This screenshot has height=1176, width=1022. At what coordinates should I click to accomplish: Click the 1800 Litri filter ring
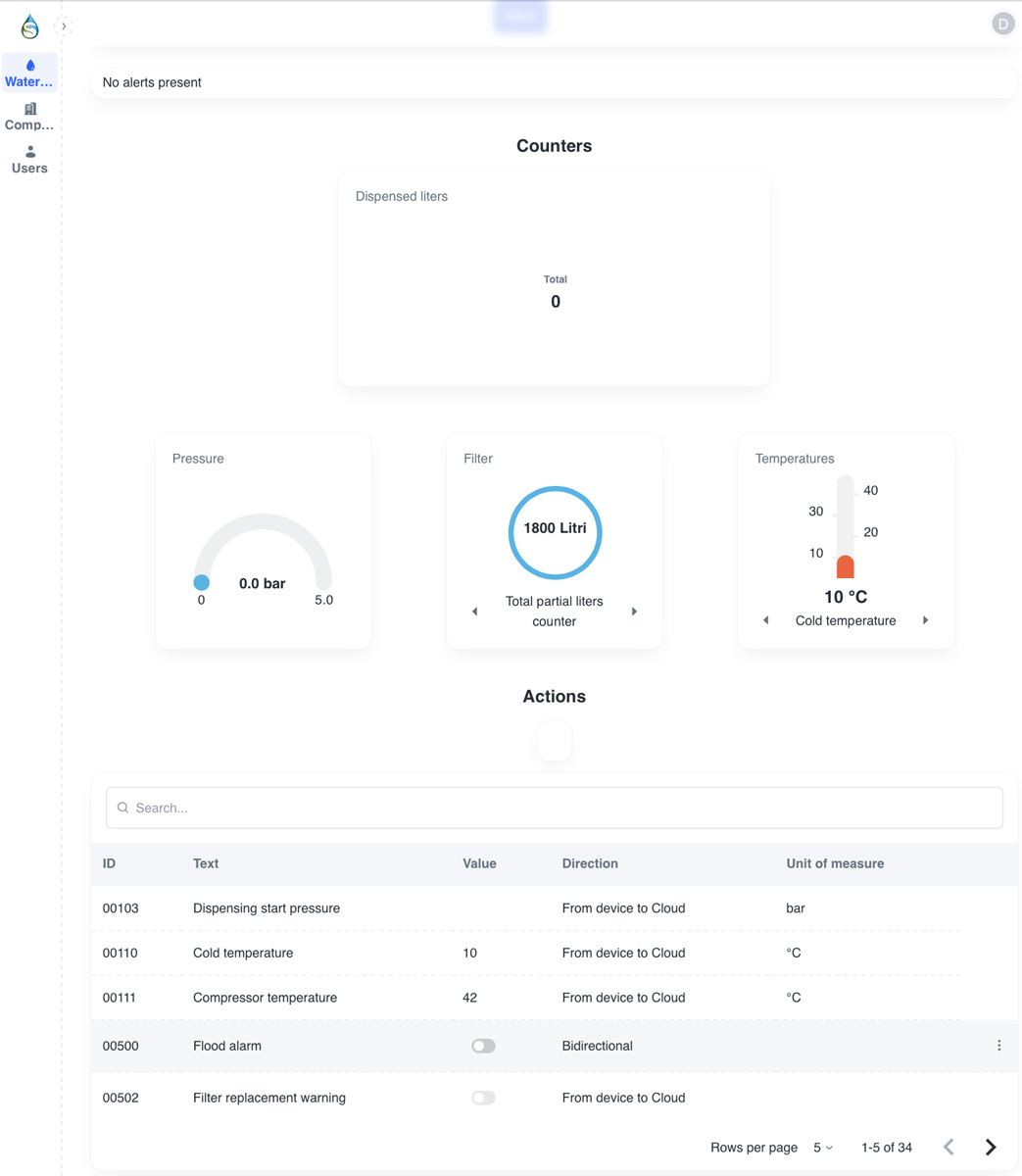[x=555, y=532]
